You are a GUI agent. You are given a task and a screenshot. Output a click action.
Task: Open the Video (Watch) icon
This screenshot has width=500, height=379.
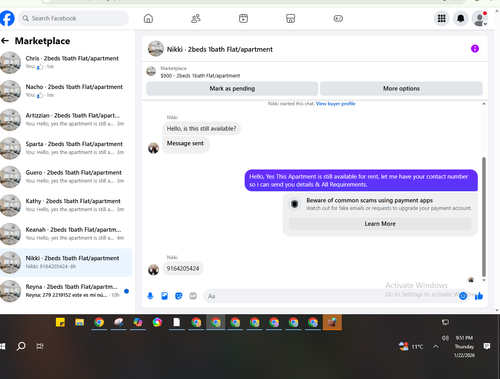(243, 18)
